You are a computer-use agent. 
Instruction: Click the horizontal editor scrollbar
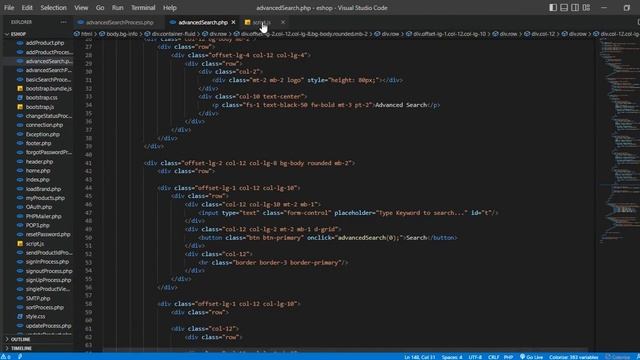pyautogui.click(x=345, y=351)
